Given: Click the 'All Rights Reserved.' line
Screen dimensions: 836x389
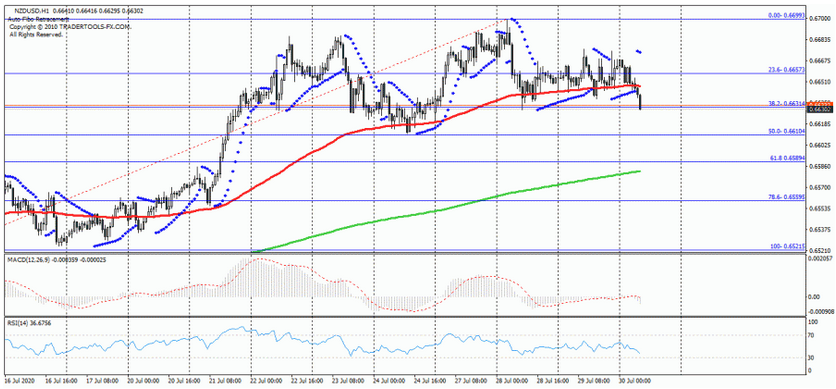Looking at the screenshot, I should click(36, 34).
